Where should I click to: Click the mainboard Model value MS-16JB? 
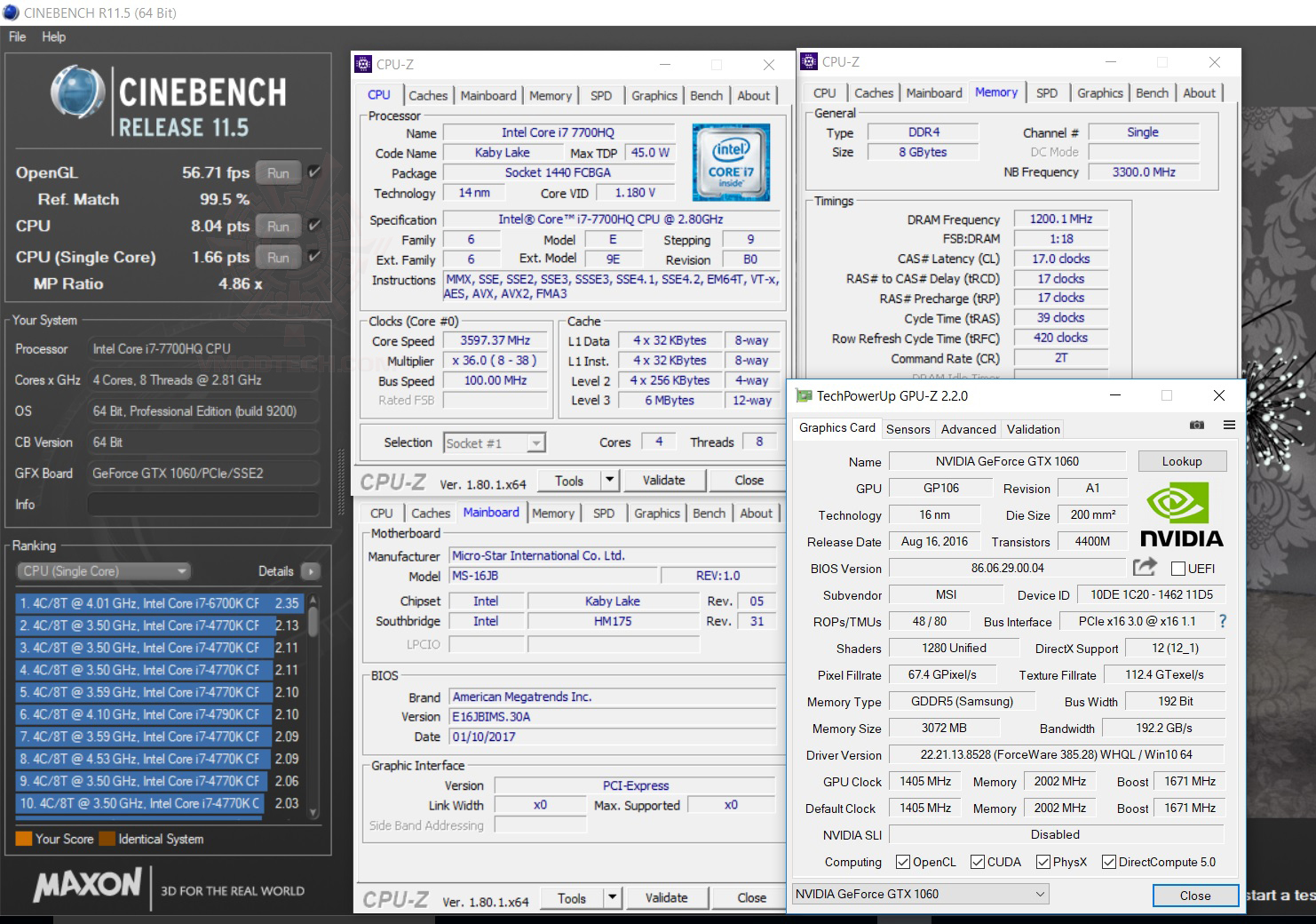coord(553,576)
